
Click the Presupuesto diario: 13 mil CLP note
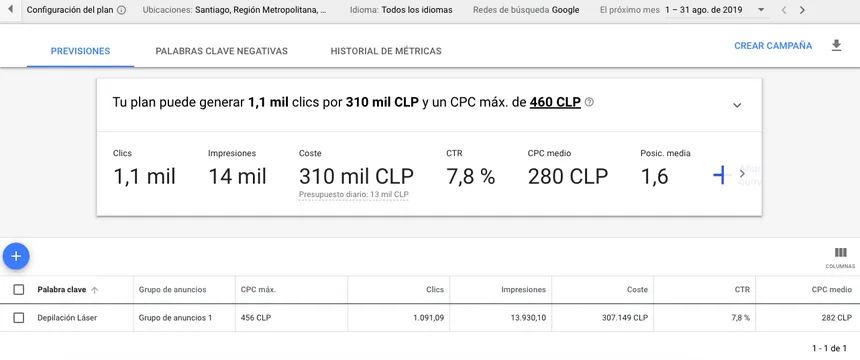point(354,194)
